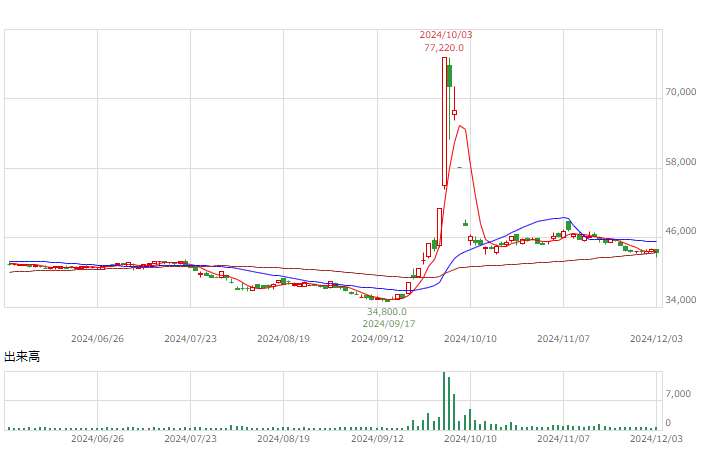Click the 58,000 price axis label
712x450 pixels.
pos(680,162)
